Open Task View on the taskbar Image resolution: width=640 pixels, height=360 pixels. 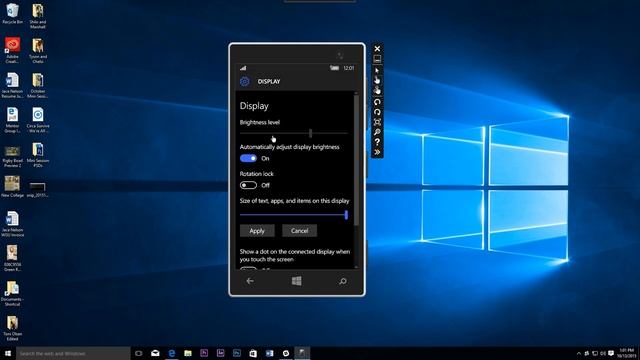click(x=139, y=353)
